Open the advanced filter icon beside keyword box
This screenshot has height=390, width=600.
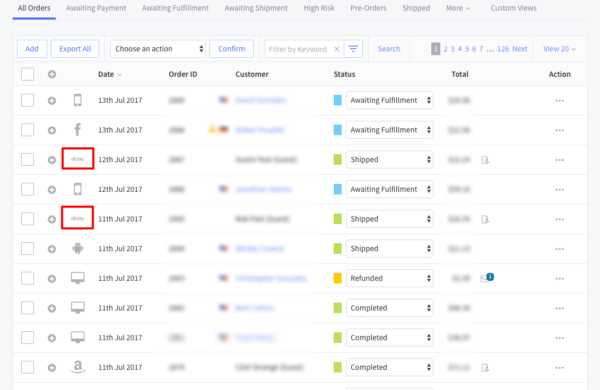click(353, 49)
